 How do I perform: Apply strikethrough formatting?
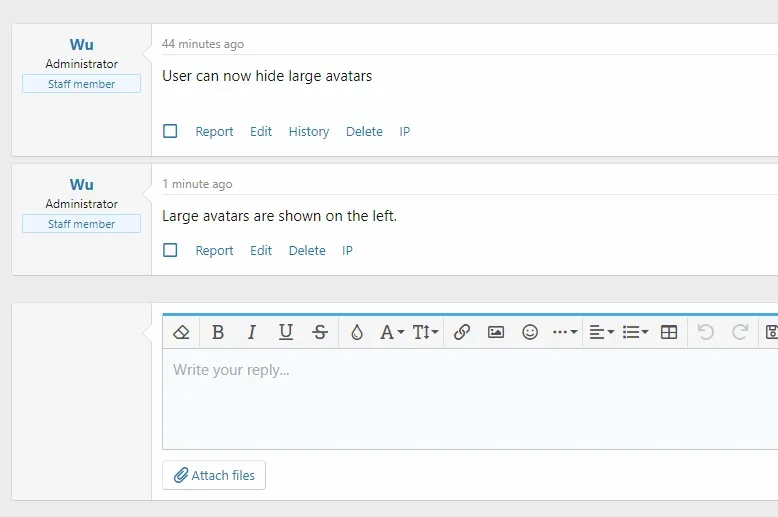[x=320, y=332]
